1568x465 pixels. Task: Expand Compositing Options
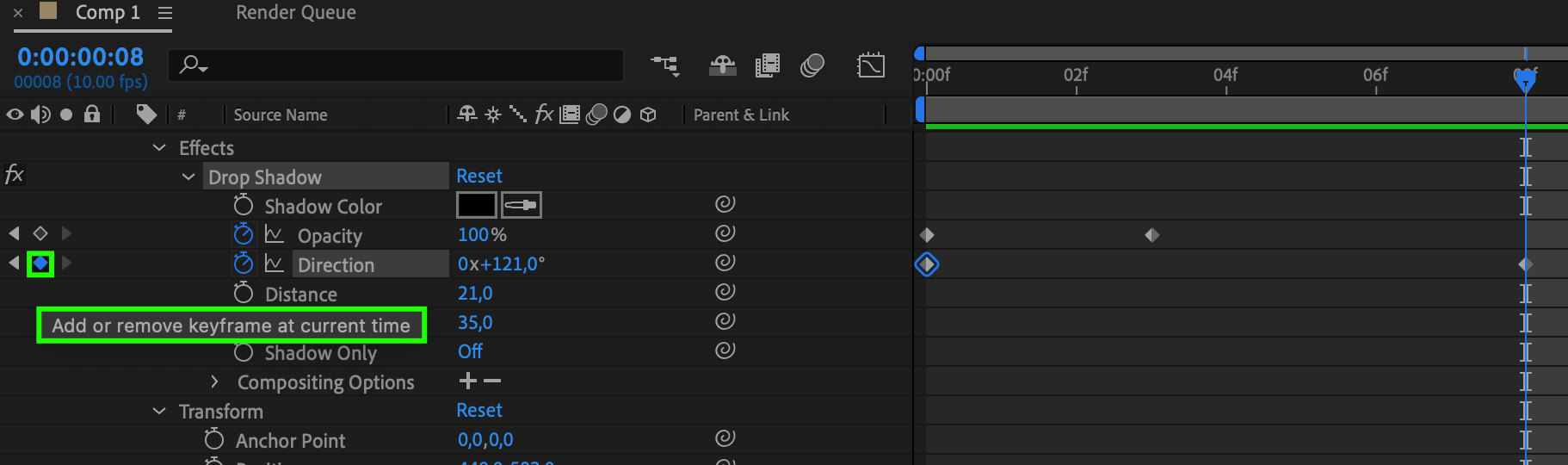coord(214,381)
